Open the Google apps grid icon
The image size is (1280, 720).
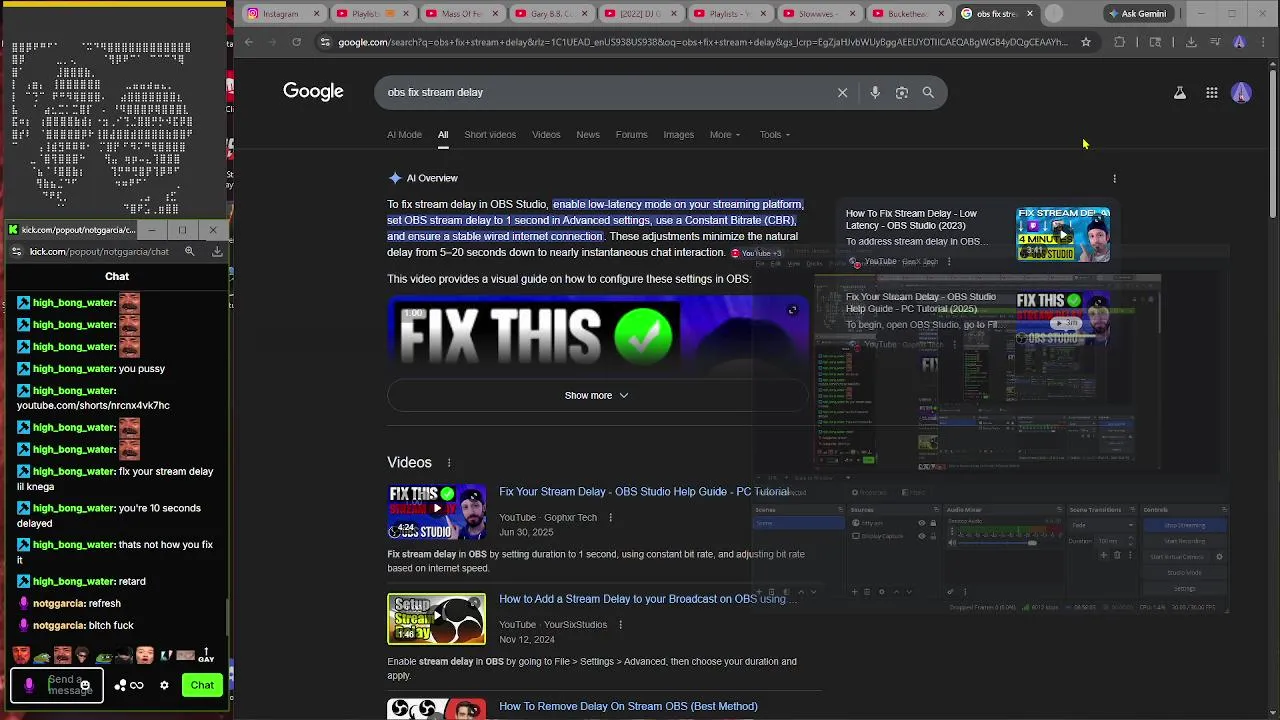click(1212, 93)
